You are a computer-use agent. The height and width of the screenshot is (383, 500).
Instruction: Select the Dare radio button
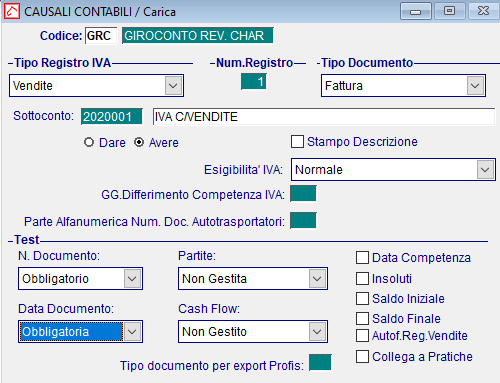(89, 142)
